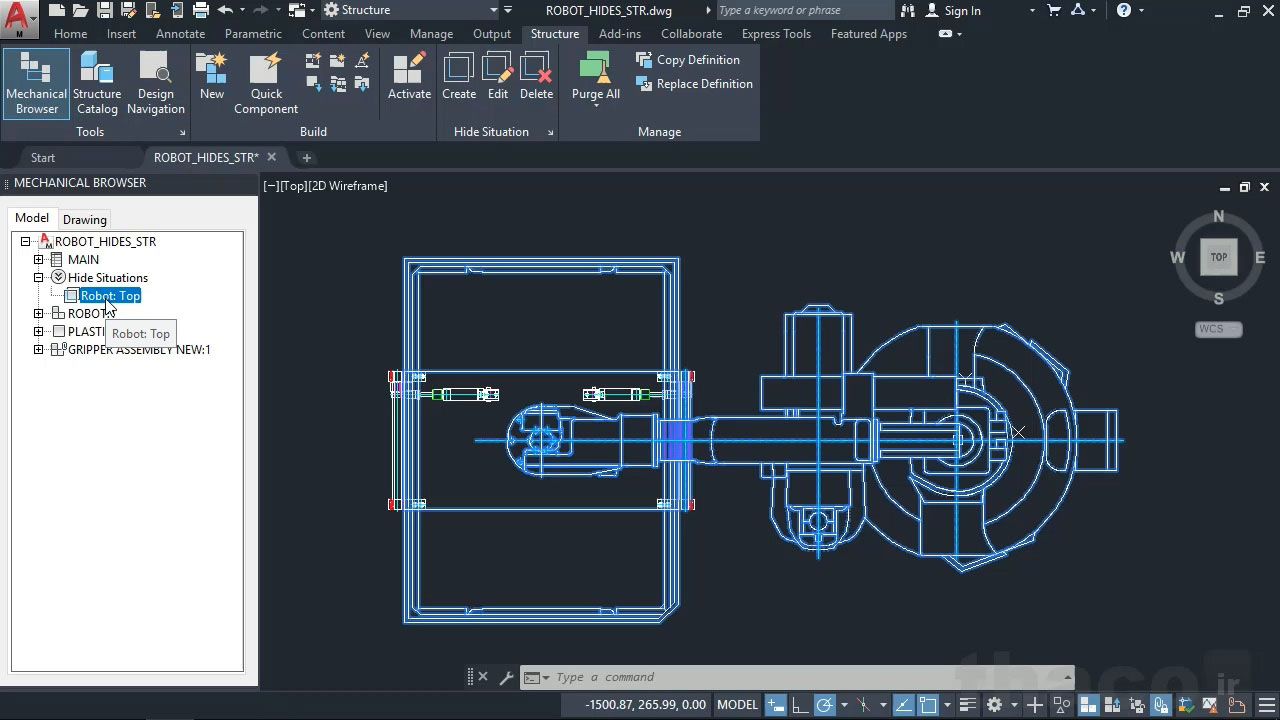Click the Replace Definition button
The height and width of the screenshot is (720, 1280).
[694, 84]
